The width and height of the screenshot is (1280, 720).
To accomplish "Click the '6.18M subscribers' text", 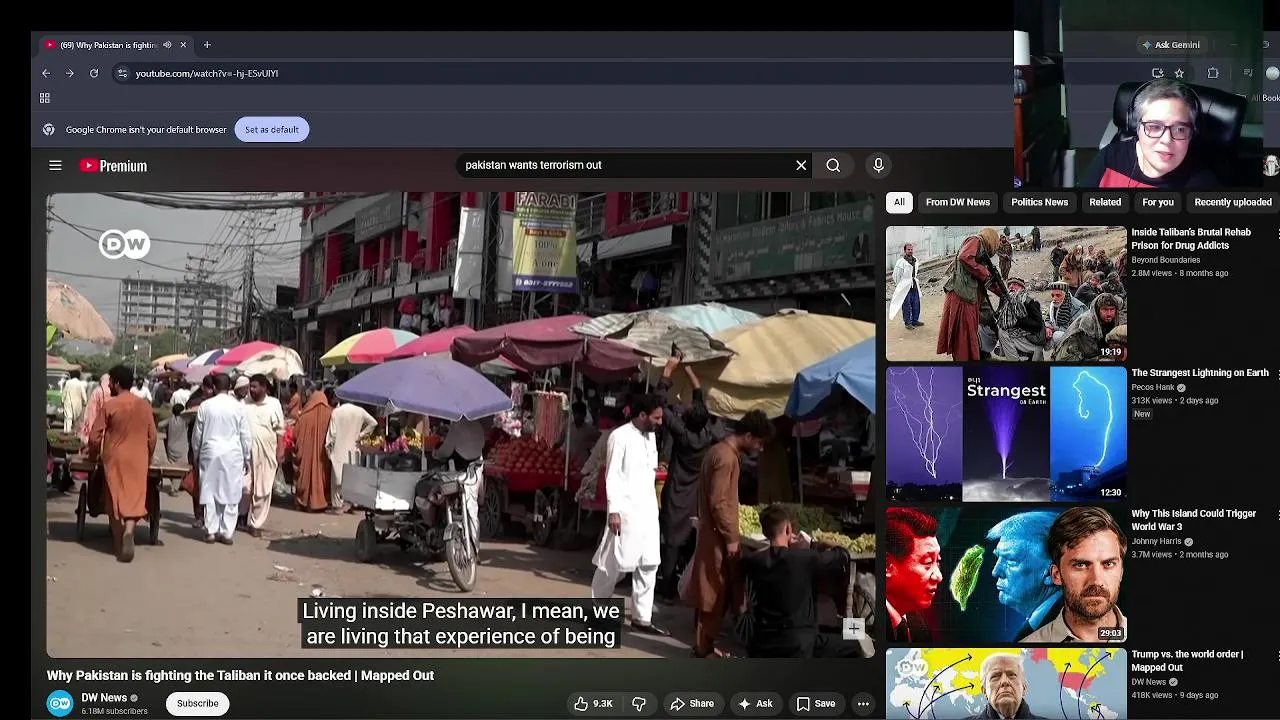I will 114,712.
